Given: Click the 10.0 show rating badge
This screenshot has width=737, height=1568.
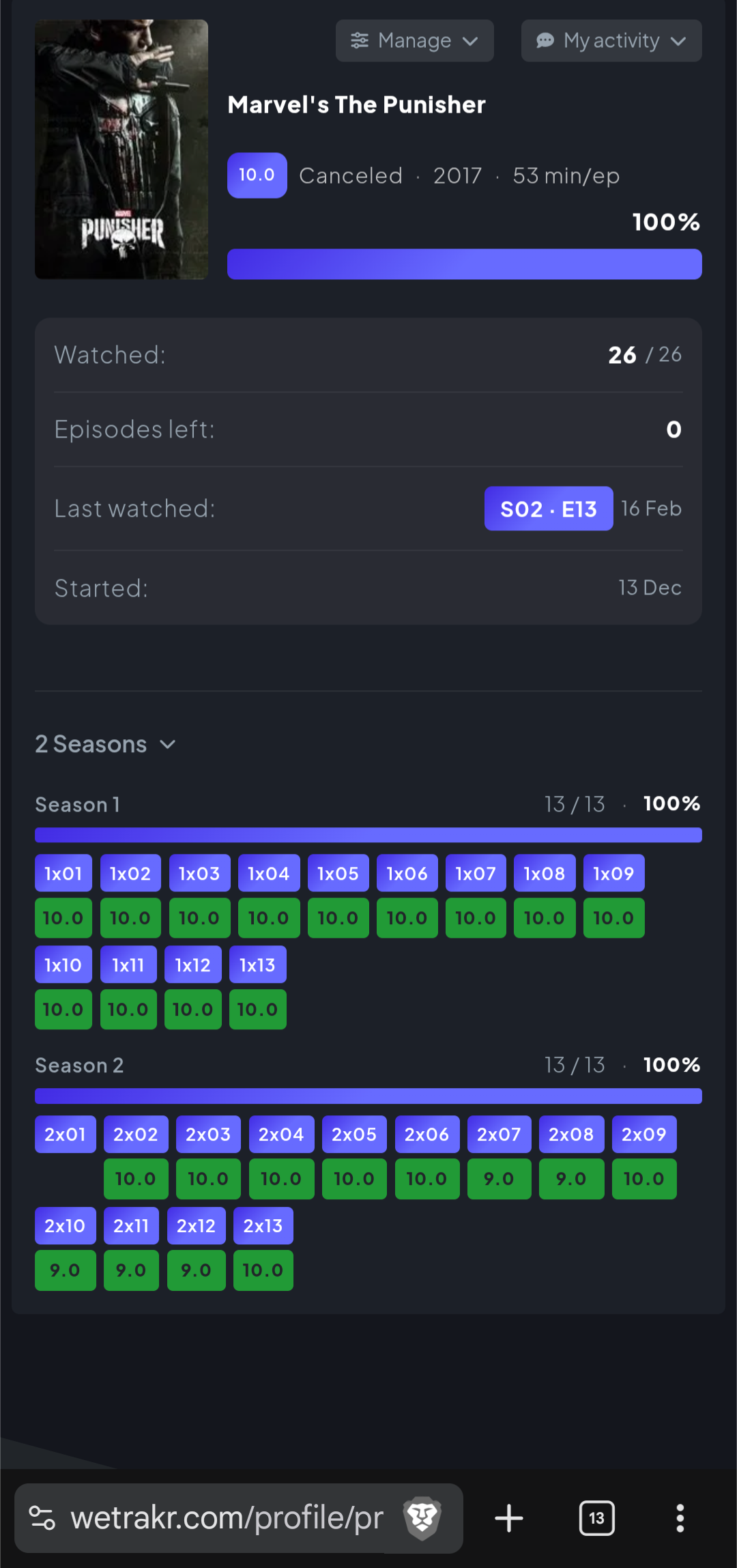Looking at the screenshot, I should pos(257,175).
